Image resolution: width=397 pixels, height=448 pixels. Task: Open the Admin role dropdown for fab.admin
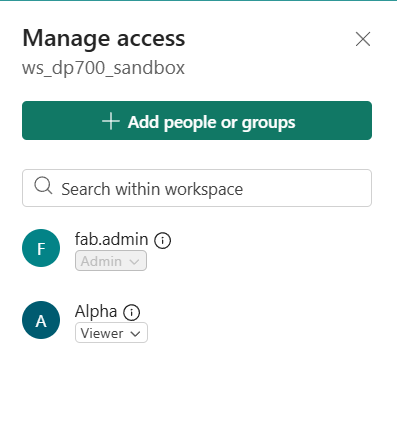[111, 261]
